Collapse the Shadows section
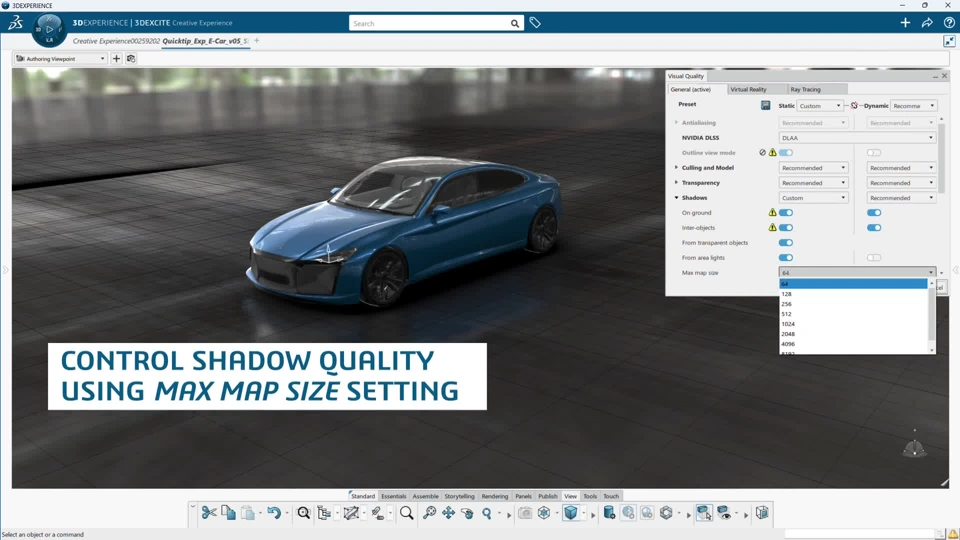The image size is (960, 540). click(x=677, y=198)
